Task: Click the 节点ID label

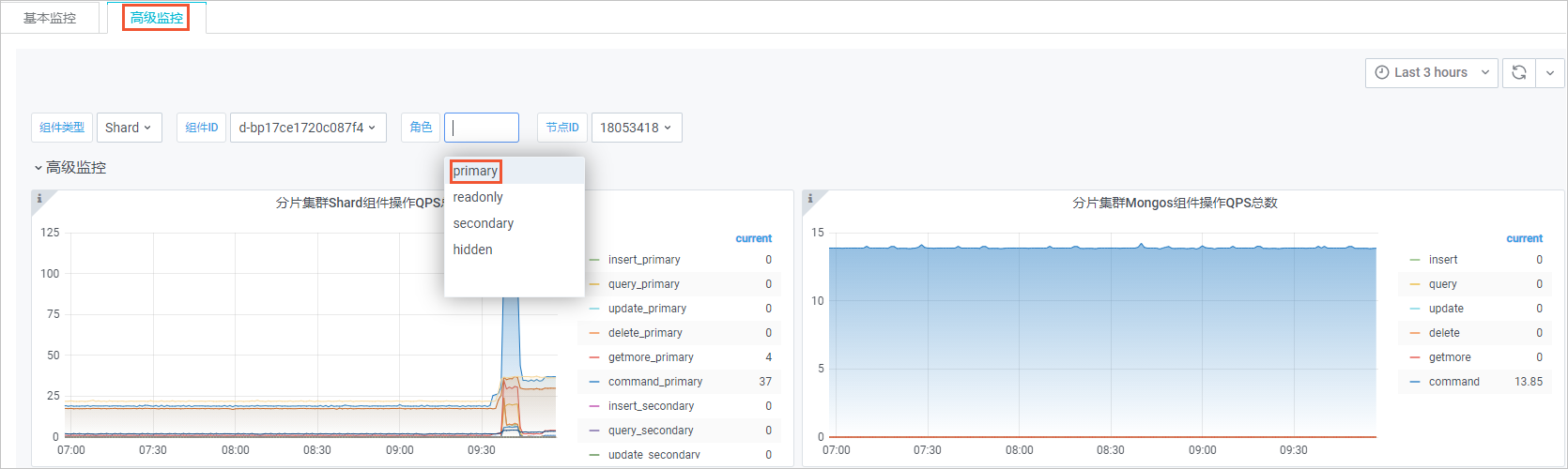Action: click(562, 128)
